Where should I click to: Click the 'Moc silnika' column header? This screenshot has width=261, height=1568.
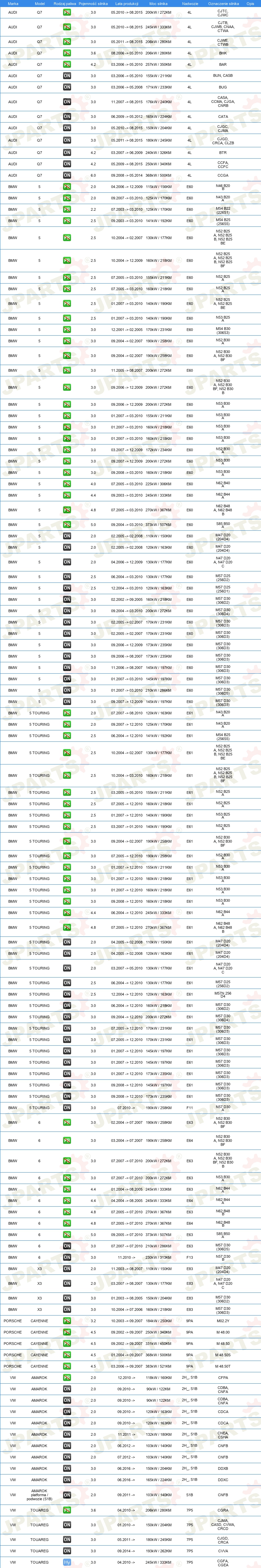click(x=158, y=4)
